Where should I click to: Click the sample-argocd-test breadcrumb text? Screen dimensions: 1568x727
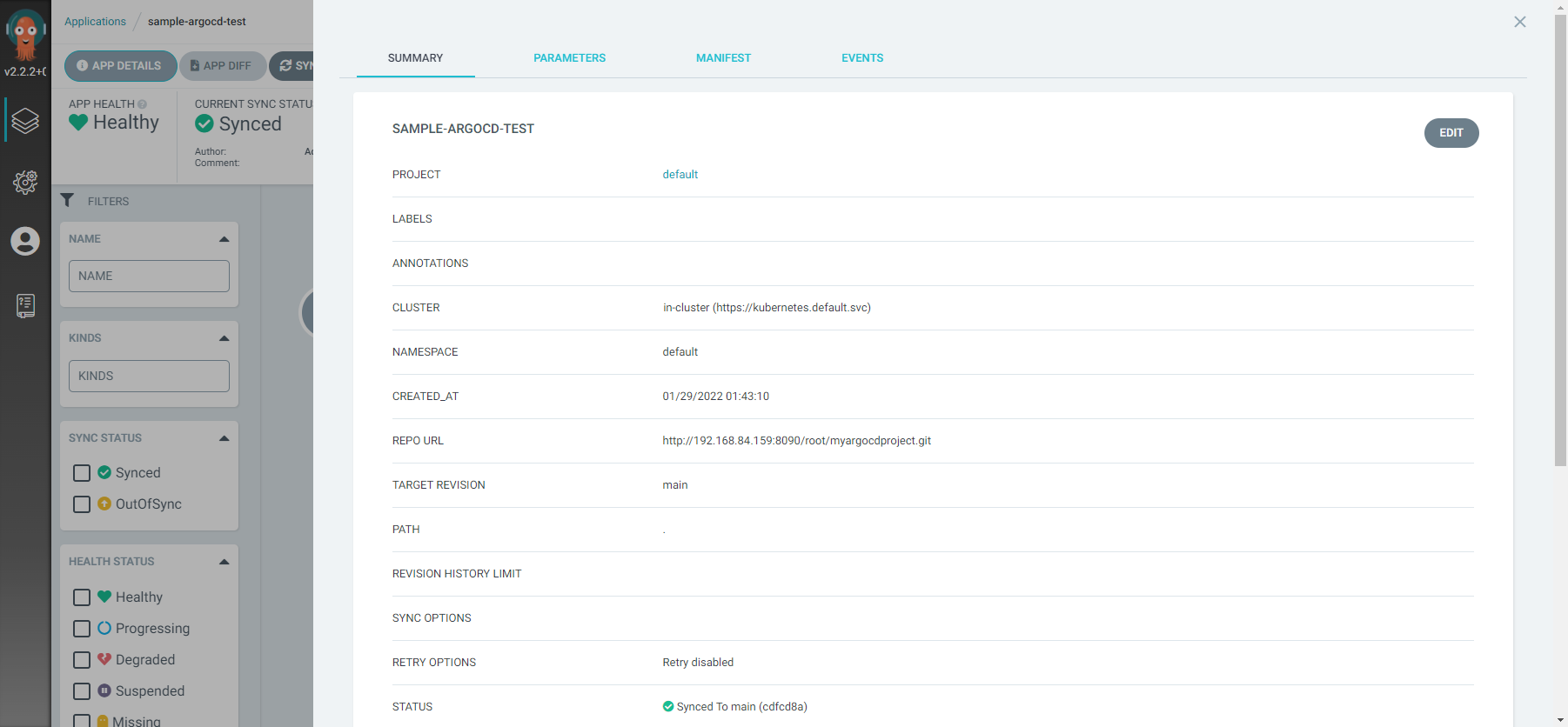[x=197, y=22]
